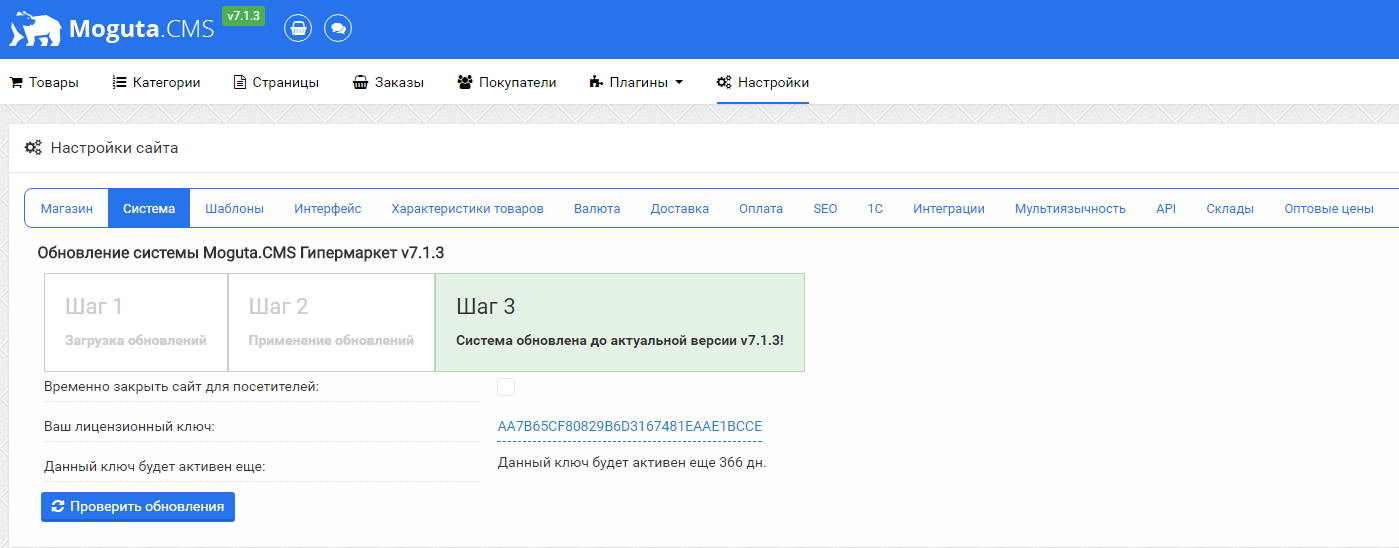Select the Система tab
Screen dimensions: 1399x548
click(x=149, y=208)
